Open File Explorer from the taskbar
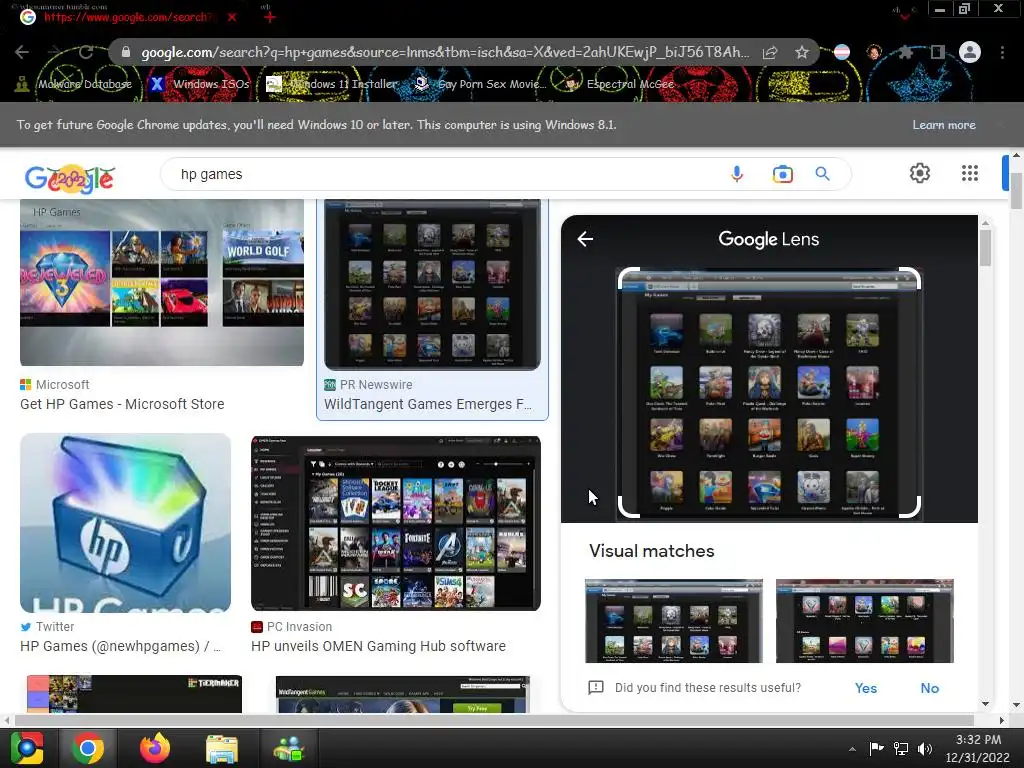This screenshot has width=1024, height=768. pyautogui.click(x=222, y=749)
